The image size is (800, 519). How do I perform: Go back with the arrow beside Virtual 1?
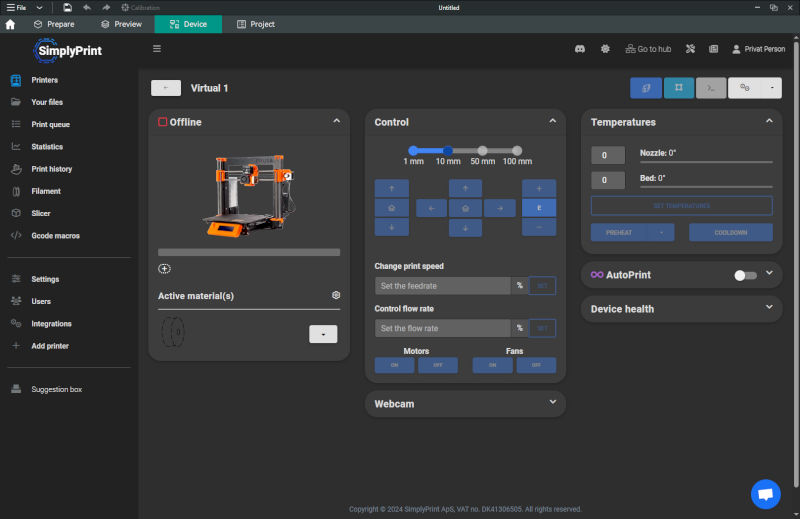(x=166, y=88)
